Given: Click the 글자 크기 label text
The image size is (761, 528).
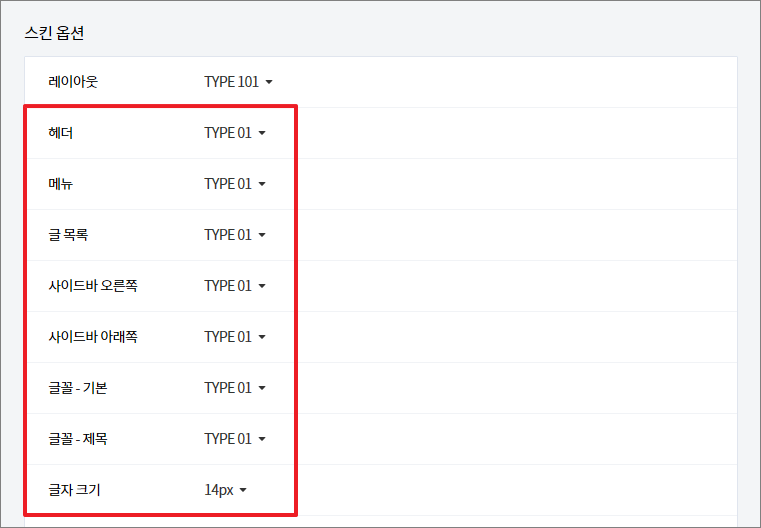Looking at the screenshot, I should pyautogui.click(x=74, y=490).
